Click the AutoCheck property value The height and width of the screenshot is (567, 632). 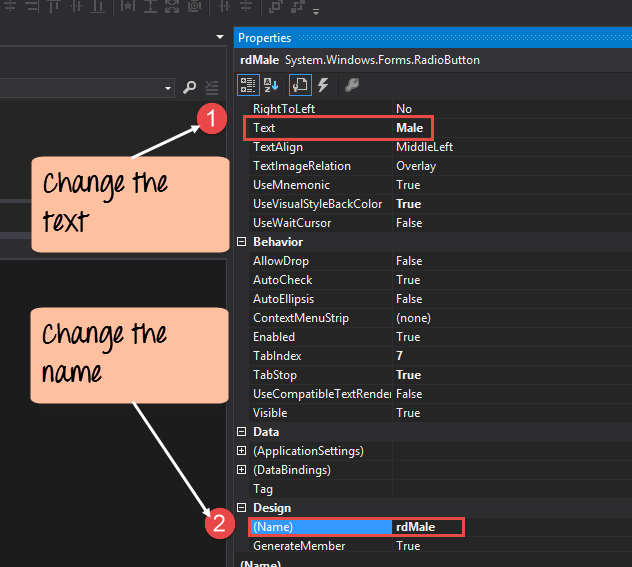(x=408, y=280)
